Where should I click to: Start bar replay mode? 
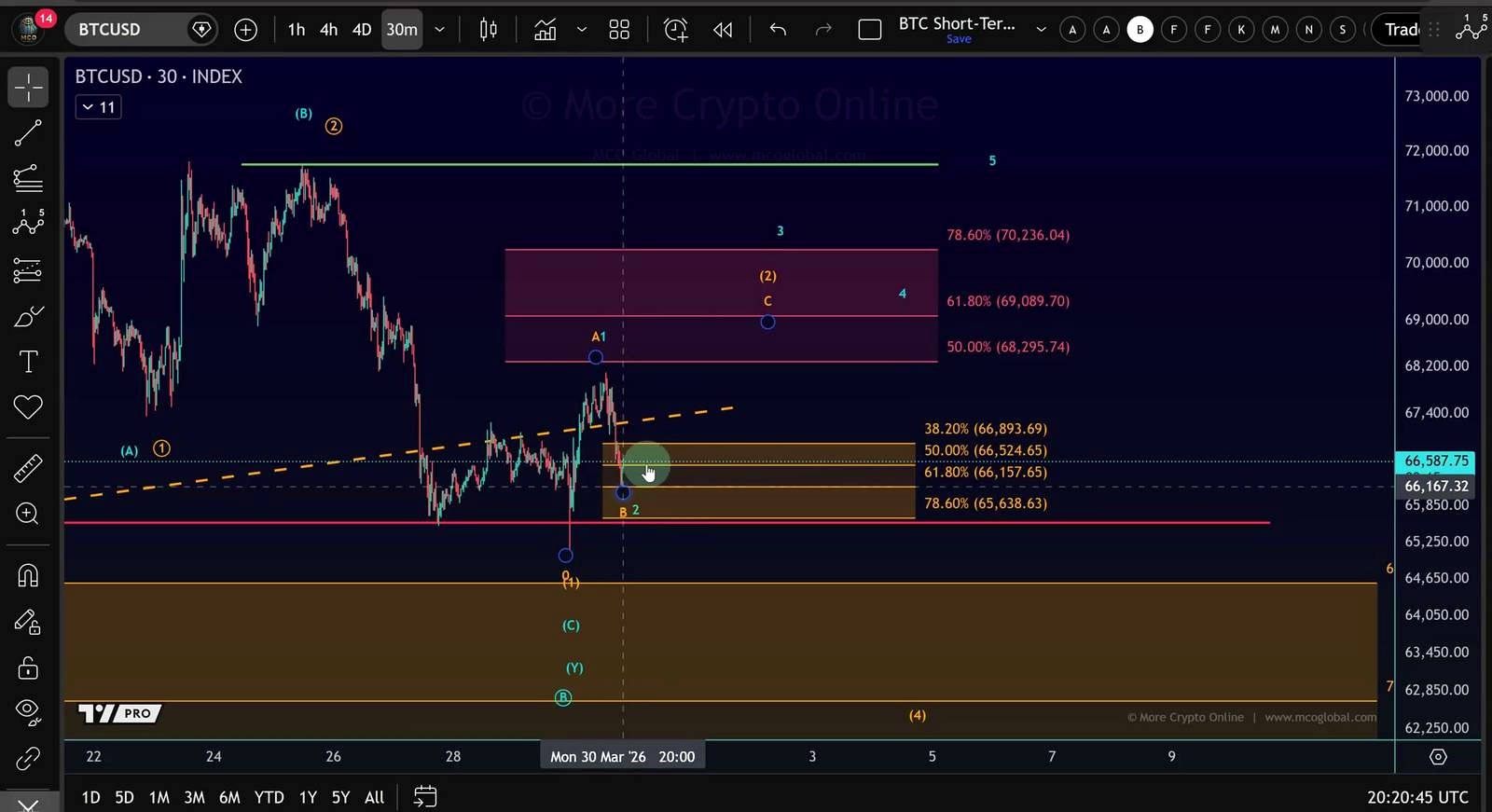pyautogui.click(x=723, y=30)
